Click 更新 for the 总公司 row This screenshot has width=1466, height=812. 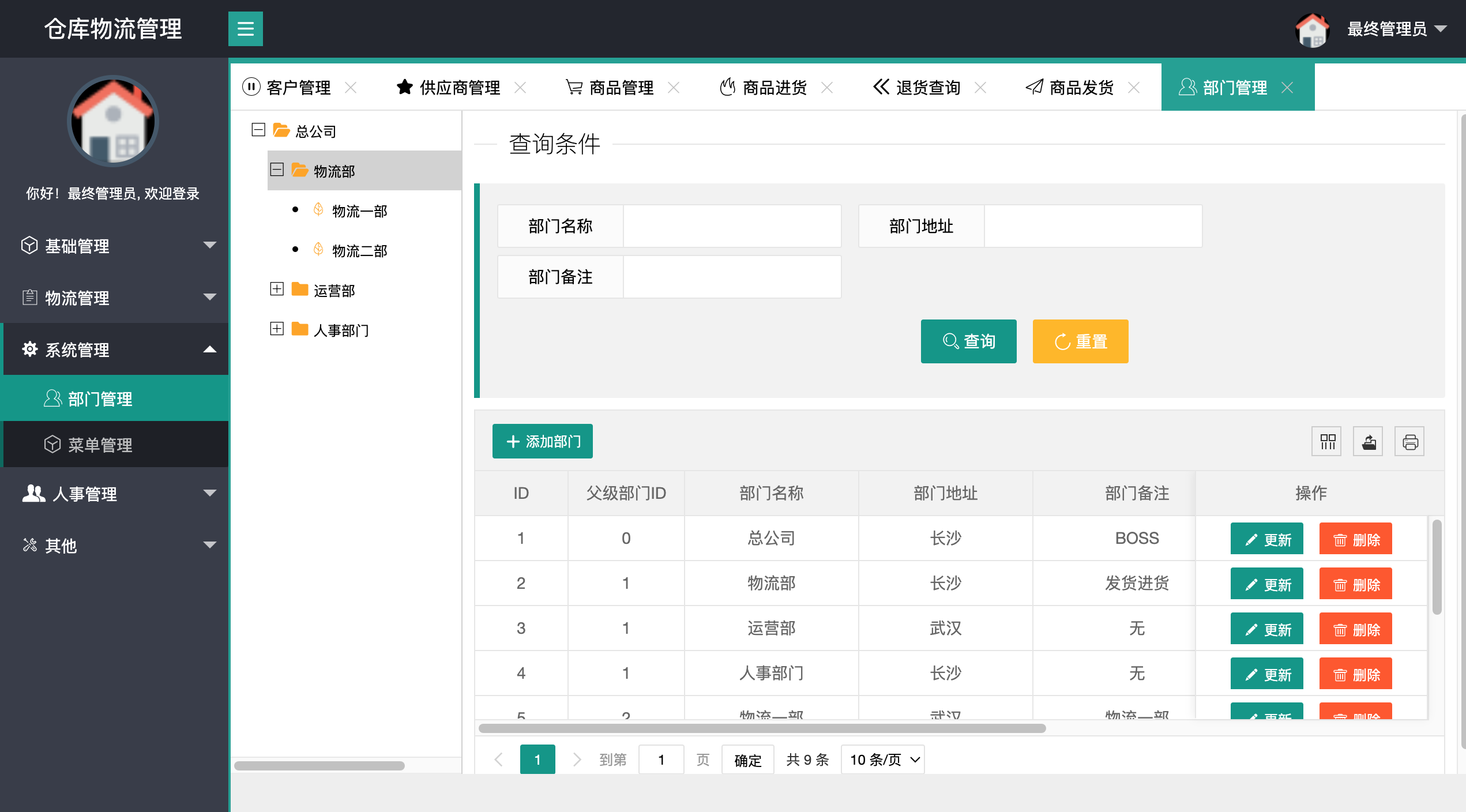1267,539
